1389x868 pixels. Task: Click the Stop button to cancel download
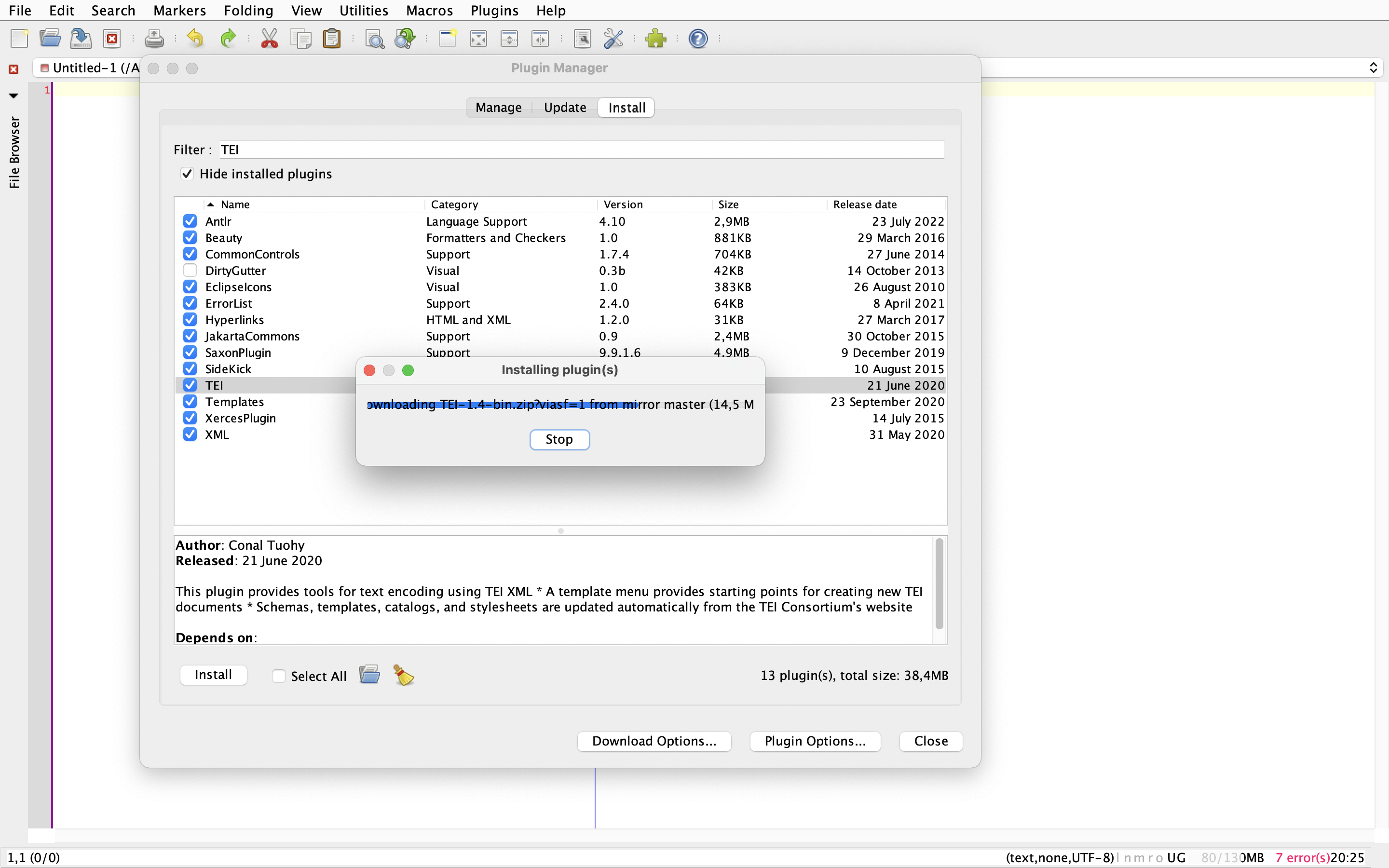pos(559,438)
